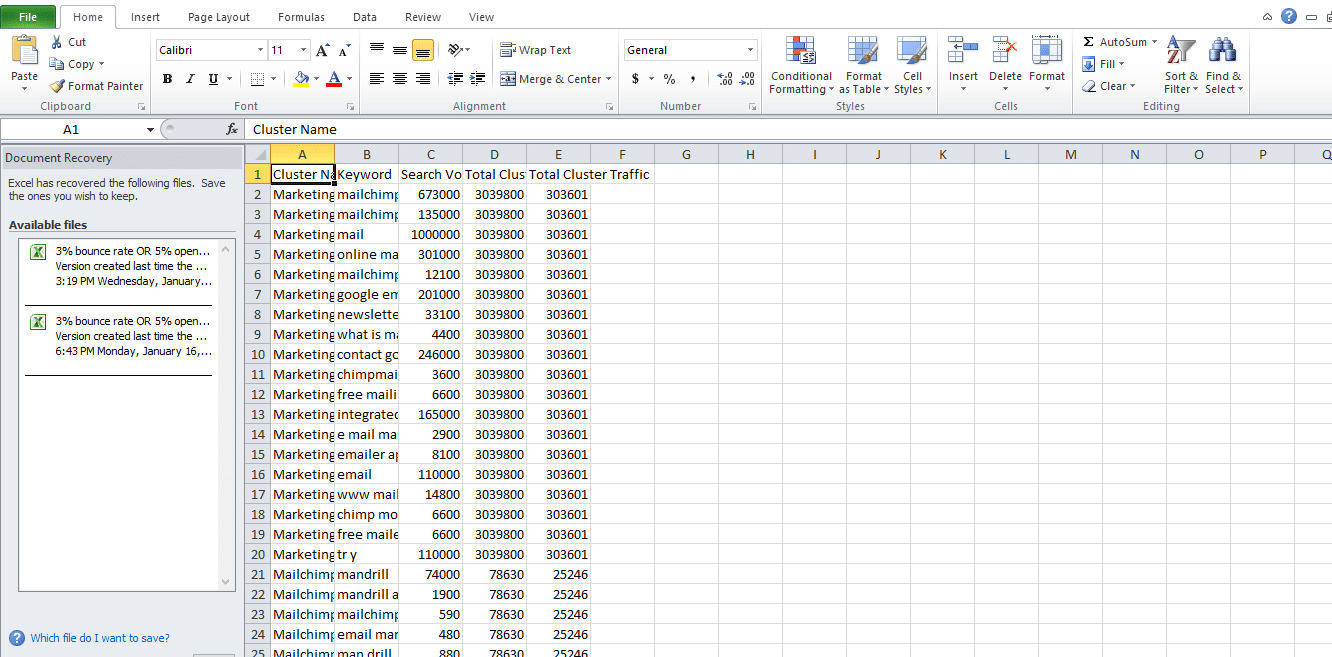Open recovered file from 3:19 PM Wednesday

tap(121, 266)
